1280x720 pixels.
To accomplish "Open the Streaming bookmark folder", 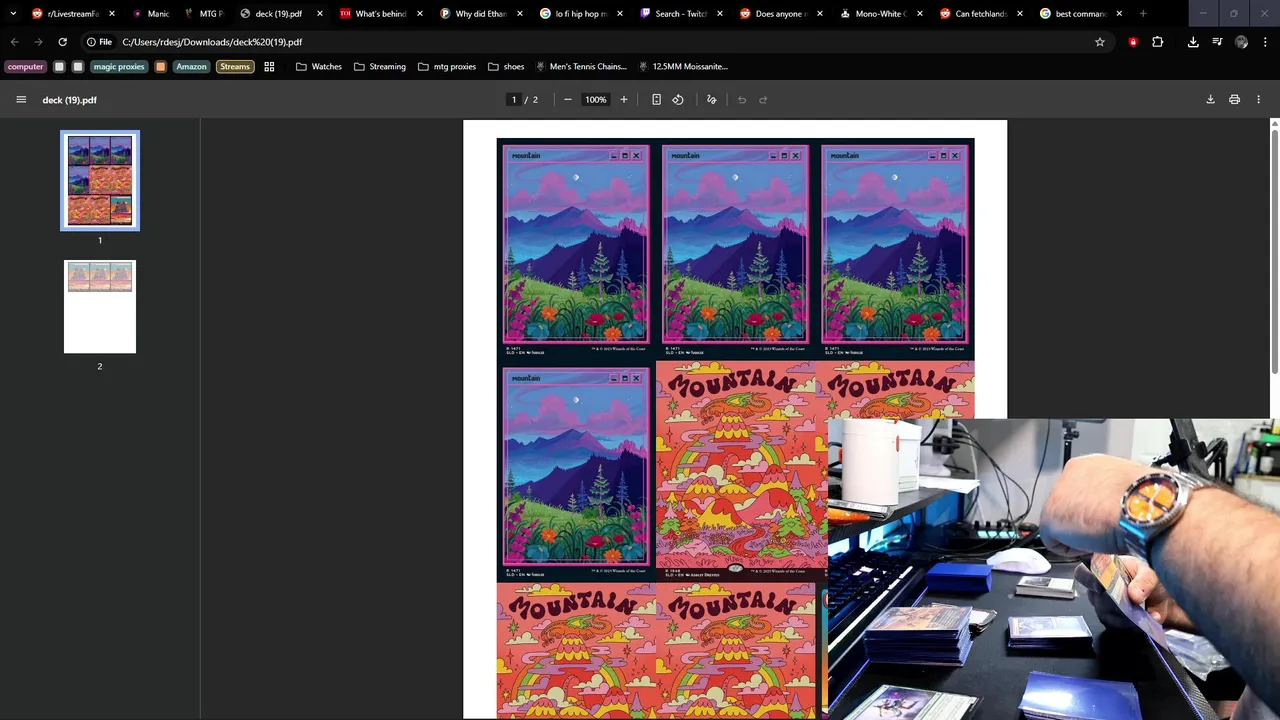I will pyautogui.click(x=380, y=67).
